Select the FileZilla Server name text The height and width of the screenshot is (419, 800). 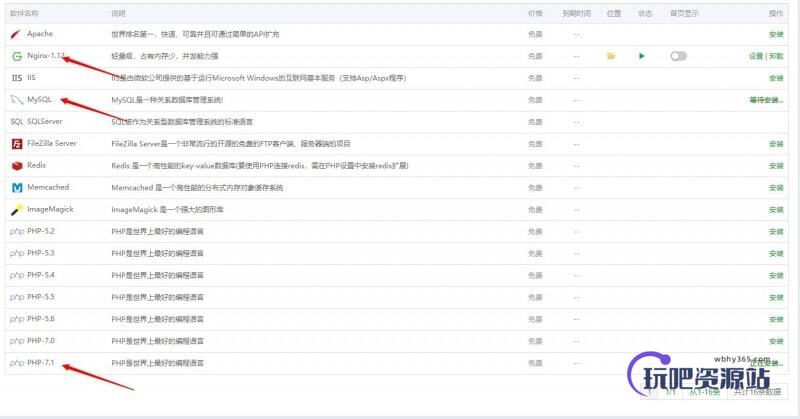(52, 143)
